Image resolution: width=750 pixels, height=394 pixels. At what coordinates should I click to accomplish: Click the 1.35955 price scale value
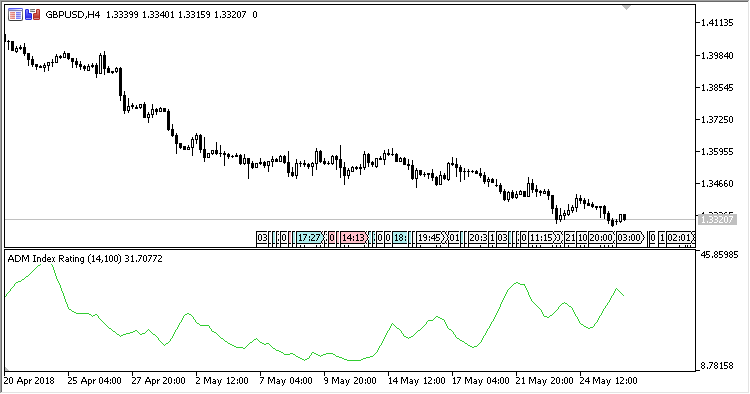click(x=717, y=152)
